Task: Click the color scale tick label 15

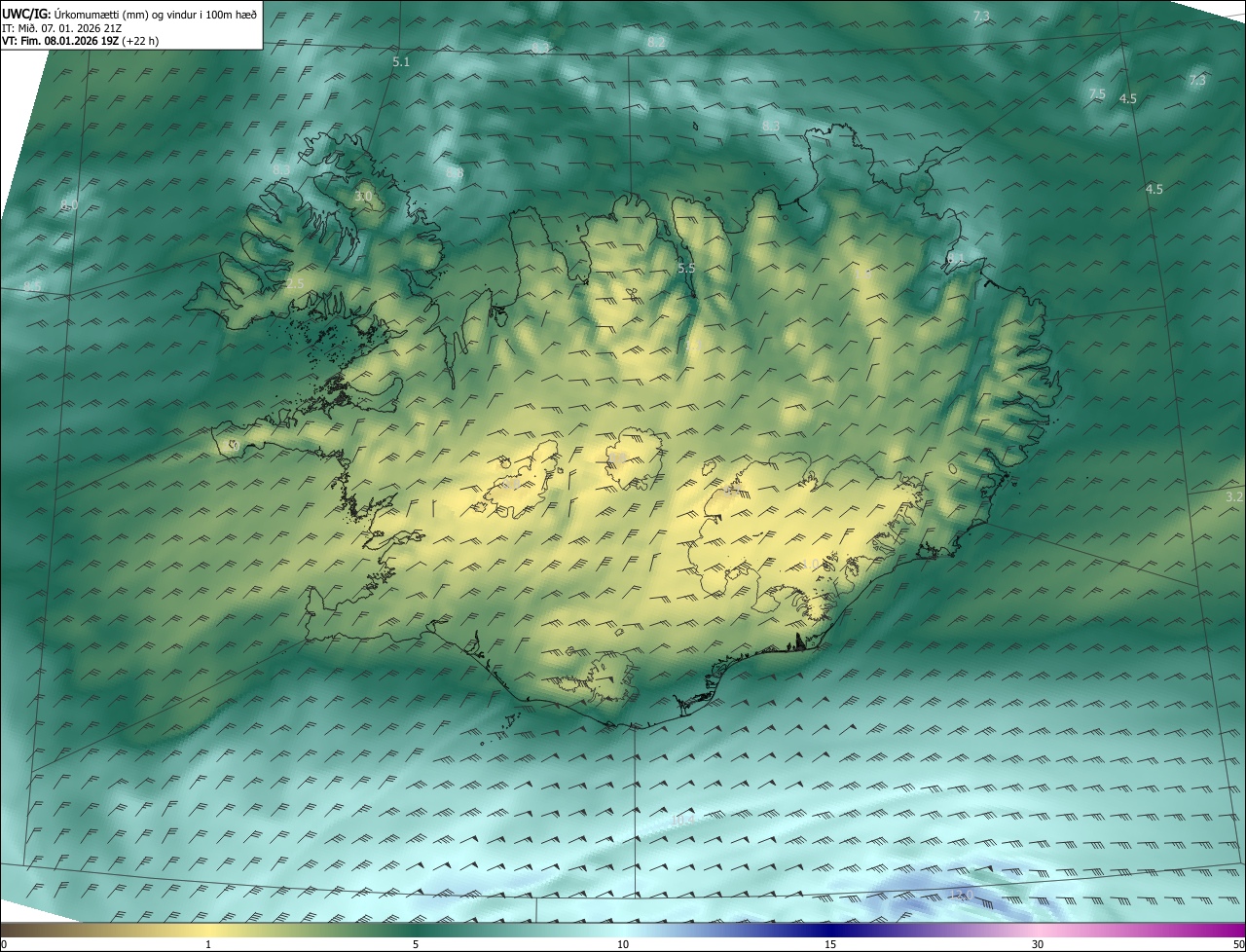Action: [x=830, y=944]
